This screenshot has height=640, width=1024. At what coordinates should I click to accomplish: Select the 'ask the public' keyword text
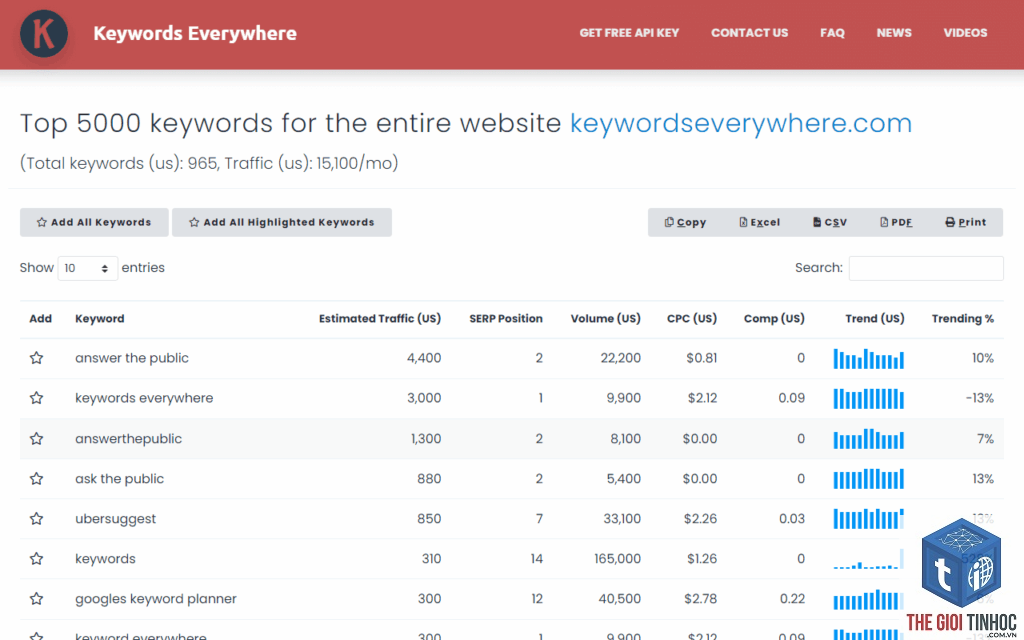click(120, 479)
